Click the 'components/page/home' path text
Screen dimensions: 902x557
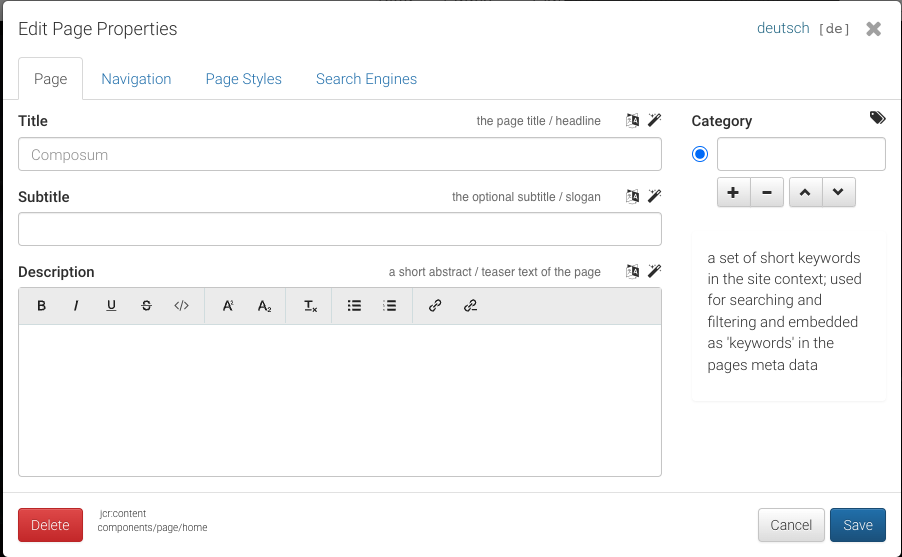point(152,527)
